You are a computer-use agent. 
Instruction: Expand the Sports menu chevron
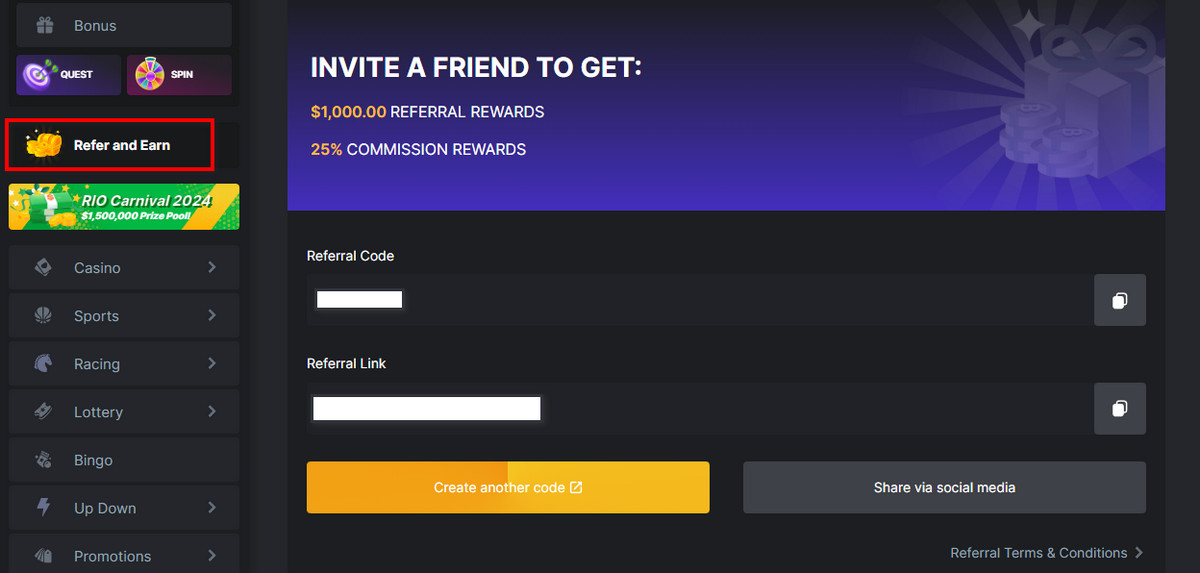[212, 315]
